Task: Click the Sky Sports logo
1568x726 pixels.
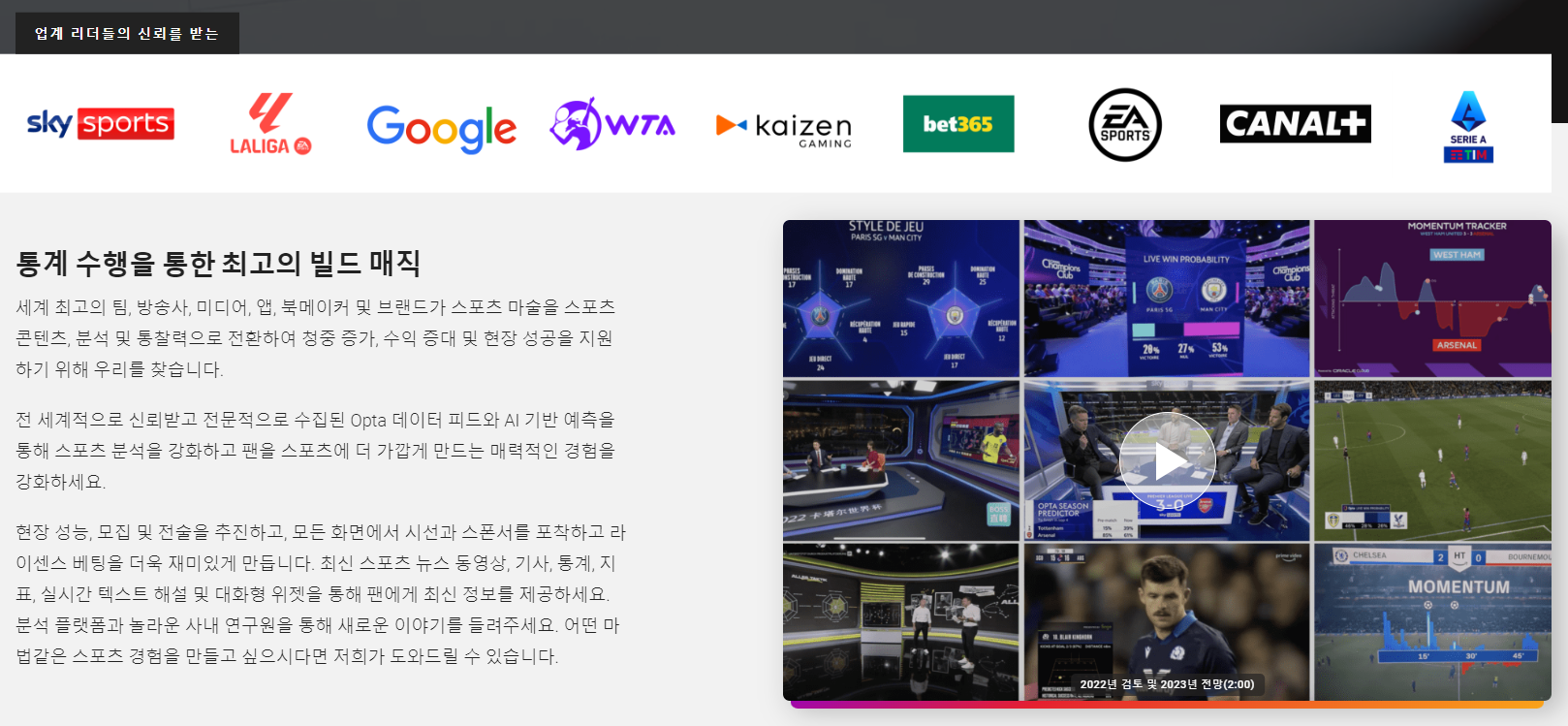Action: click(101, 123)
